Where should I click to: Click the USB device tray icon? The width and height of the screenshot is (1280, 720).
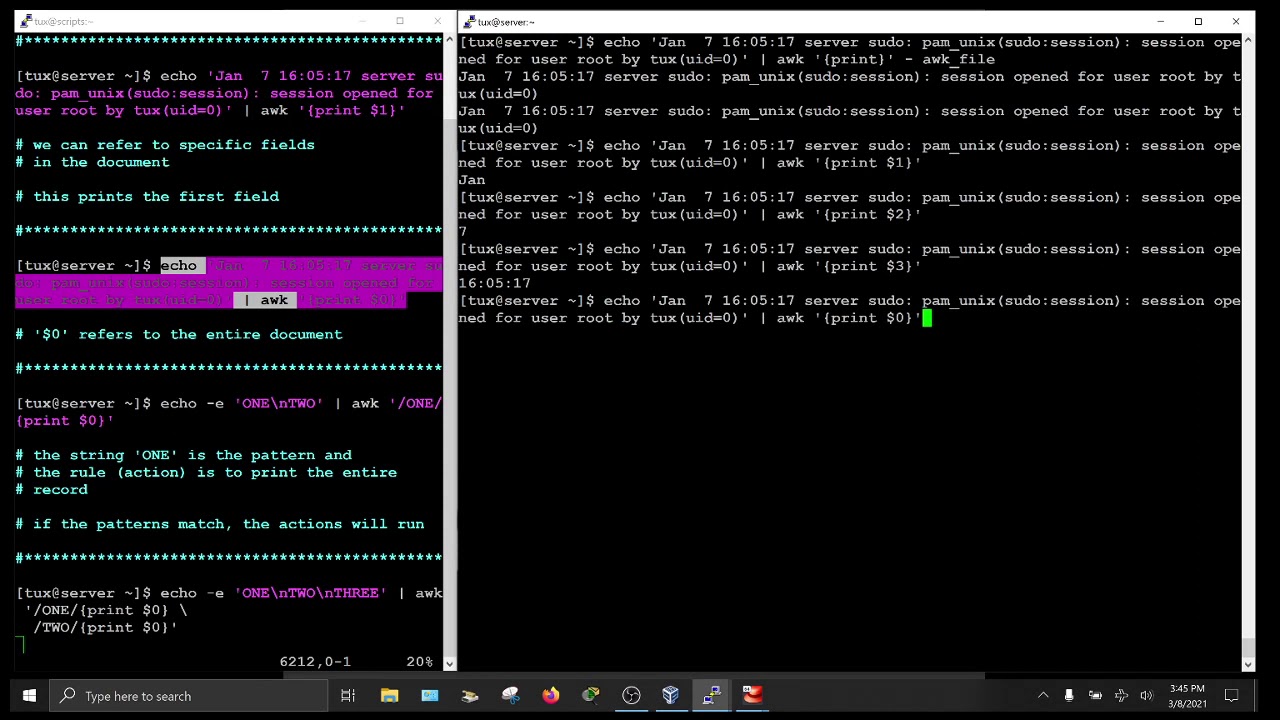(x=1069, y=696)
